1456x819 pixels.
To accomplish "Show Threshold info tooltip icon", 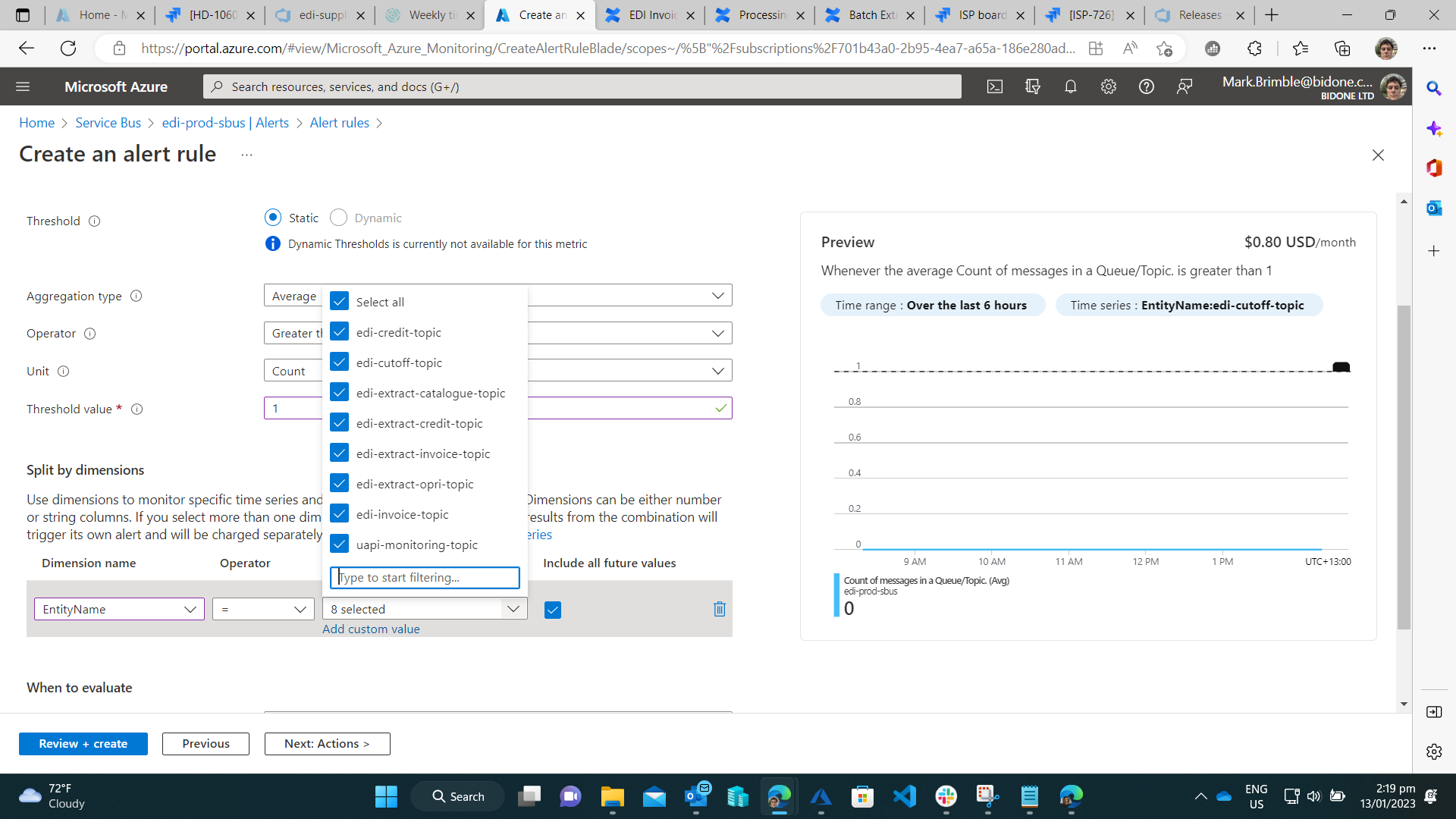I will 95,221.
